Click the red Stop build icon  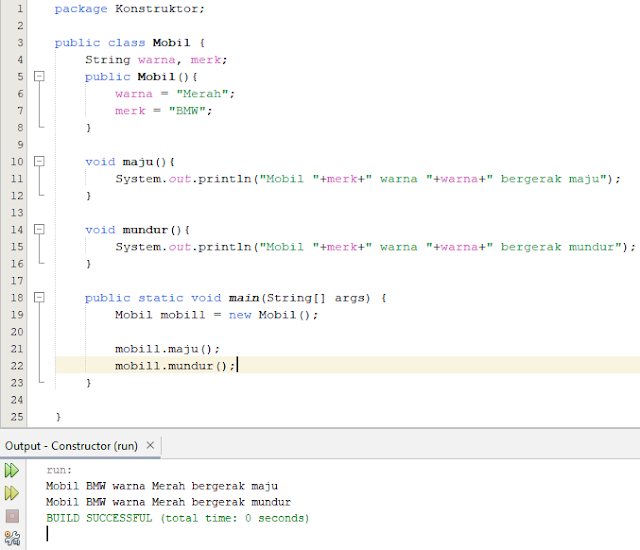[12, 516]
